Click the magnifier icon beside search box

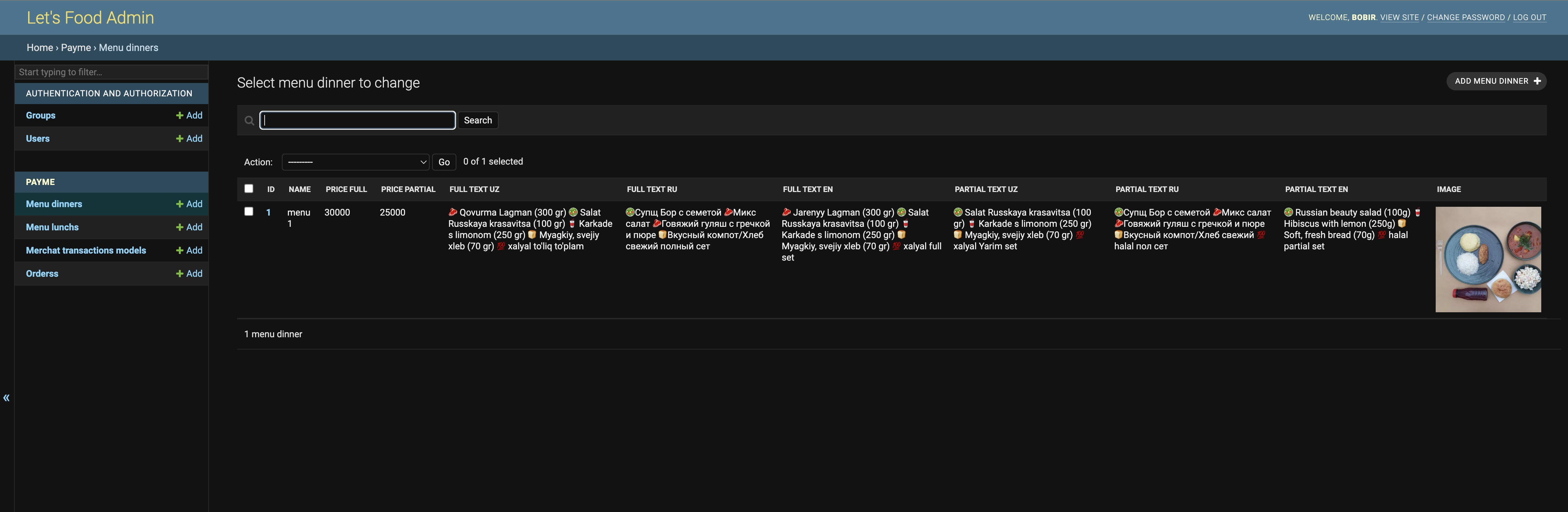[249, 120]
